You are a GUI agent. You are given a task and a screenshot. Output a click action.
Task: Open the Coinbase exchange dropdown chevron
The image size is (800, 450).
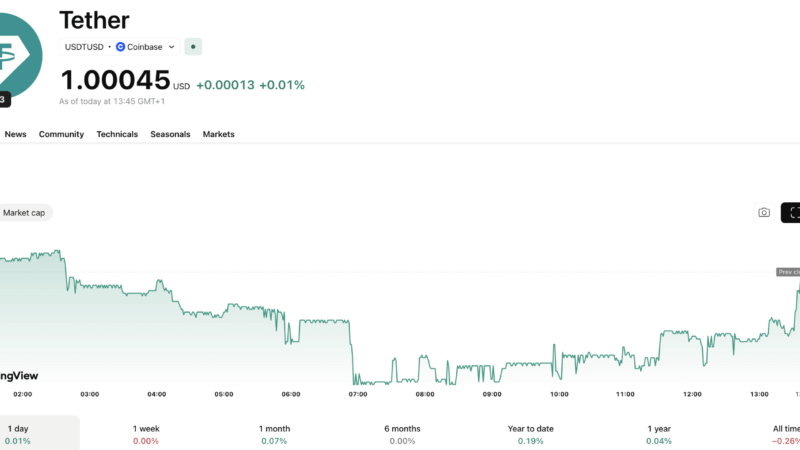[171, 47]
